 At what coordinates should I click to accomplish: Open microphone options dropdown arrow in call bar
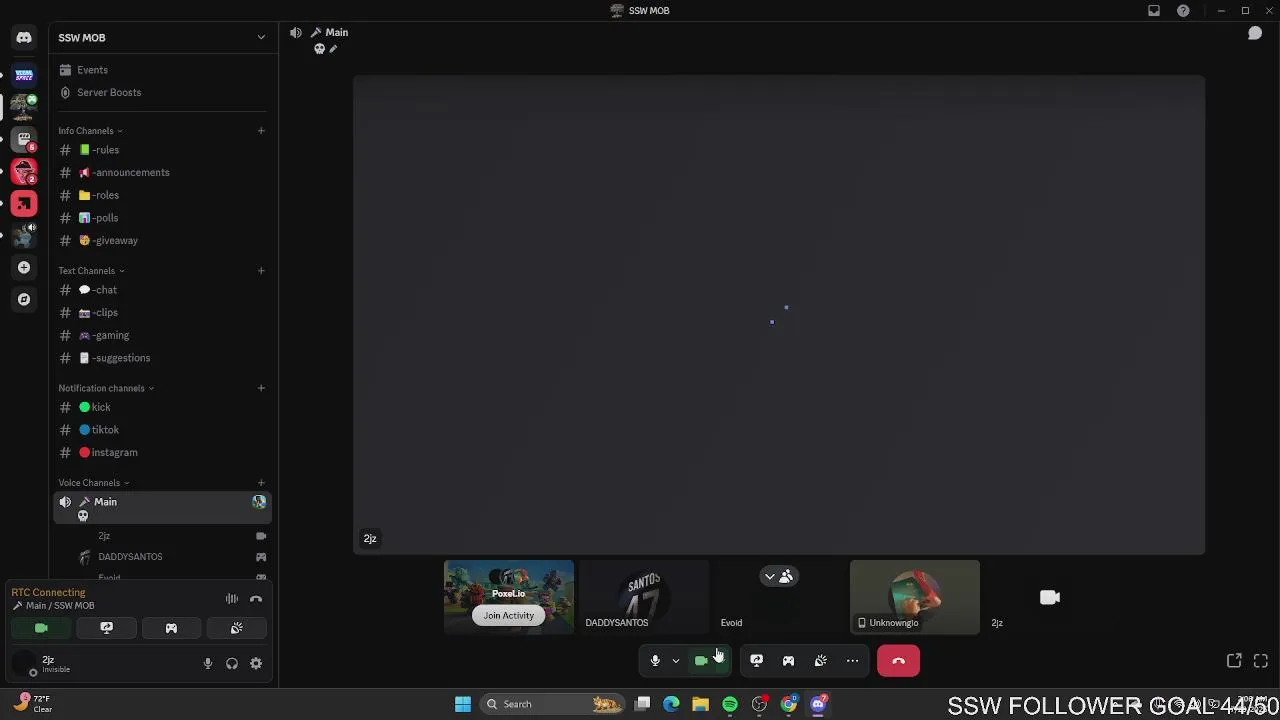[x=675, y=661]
